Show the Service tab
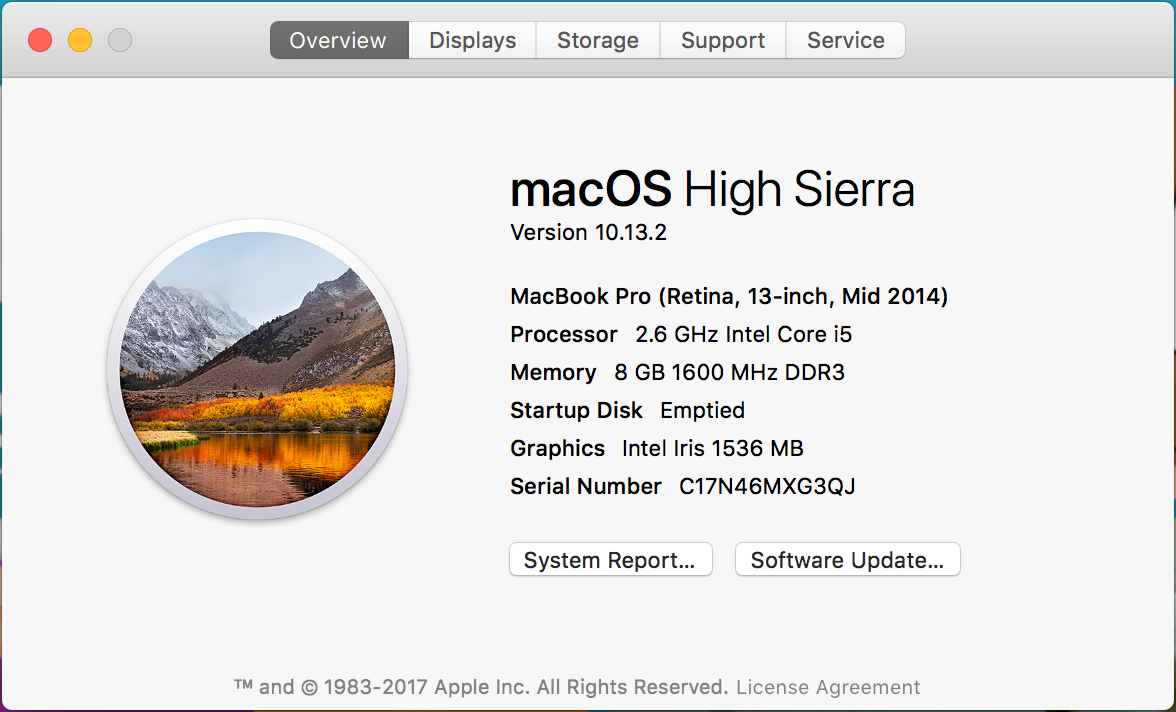This screenshot has width=1176, height=712. 846,40
